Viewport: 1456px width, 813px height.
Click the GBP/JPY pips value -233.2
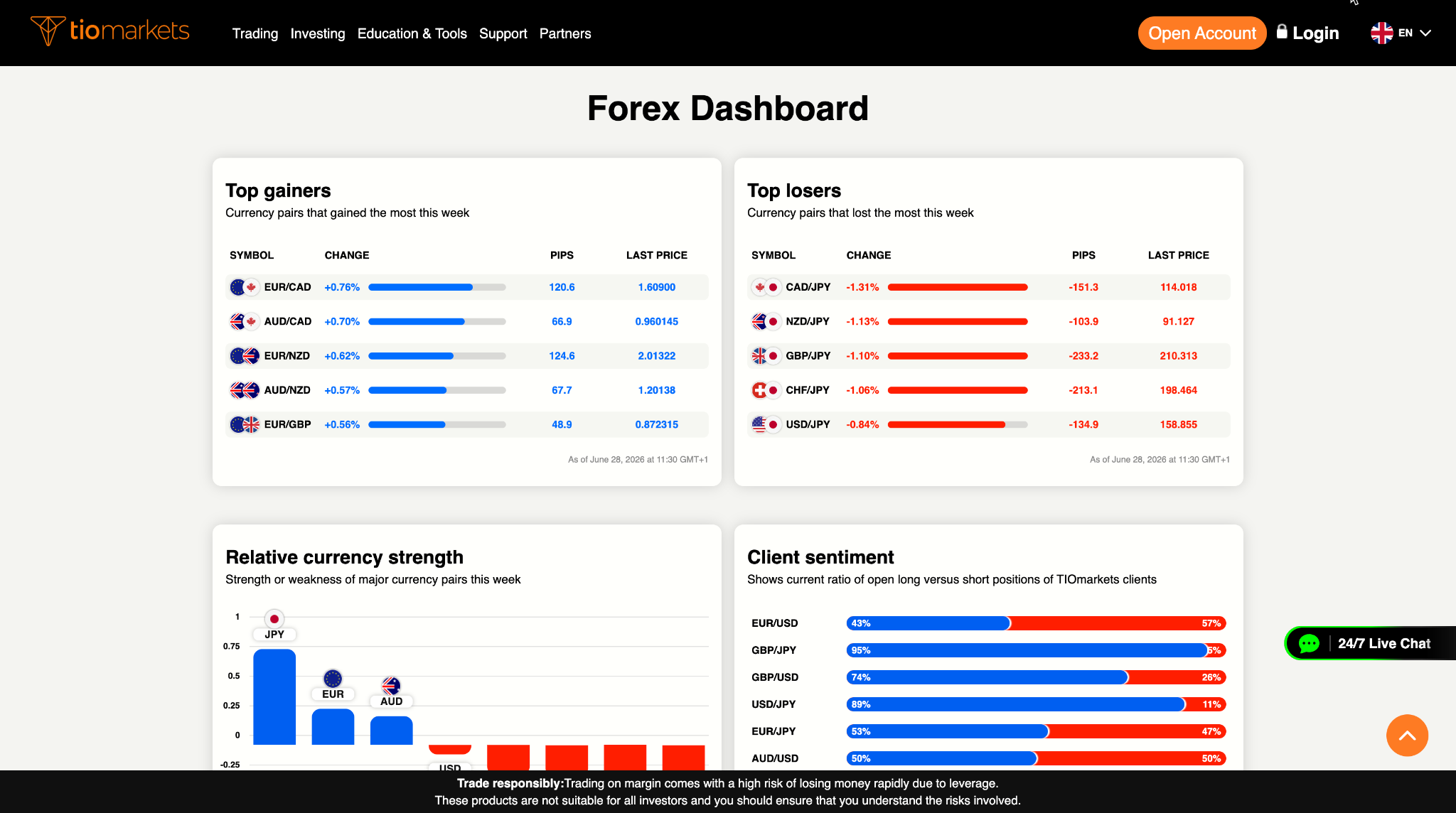(1083, 356)
